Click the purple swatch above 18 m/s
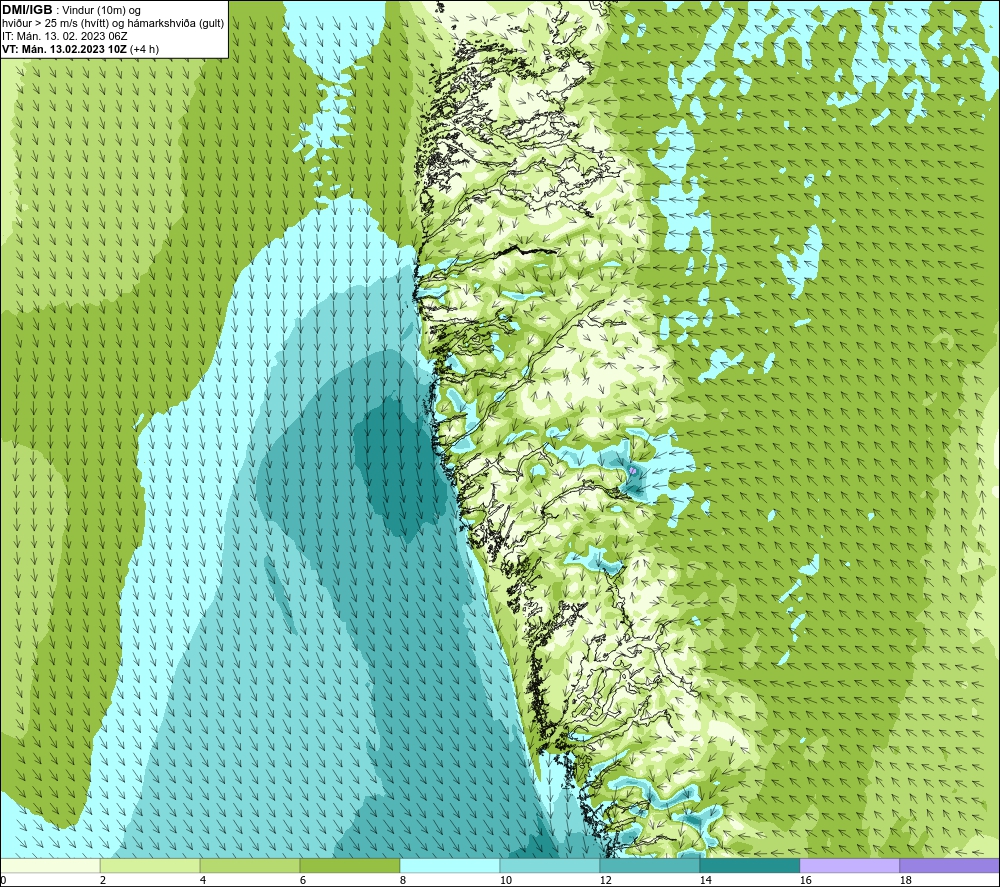 click(x=949, y=865)
